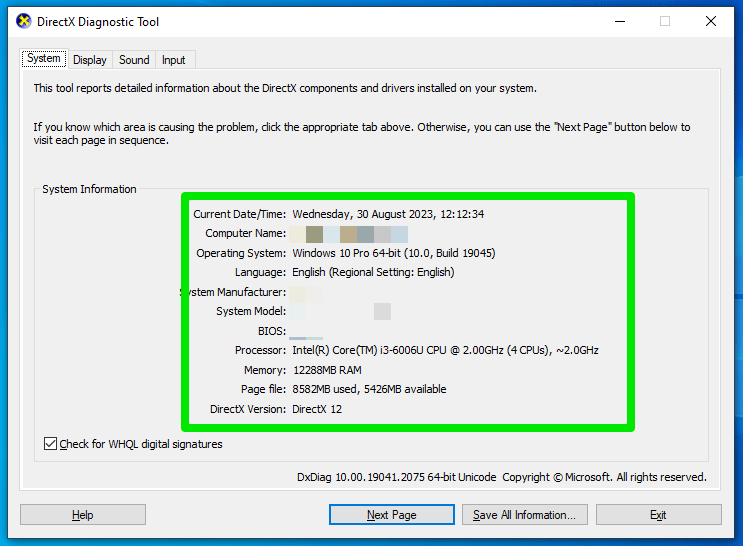Click the date value Wednesday, 30 August 2023

(x=388, y=214)
